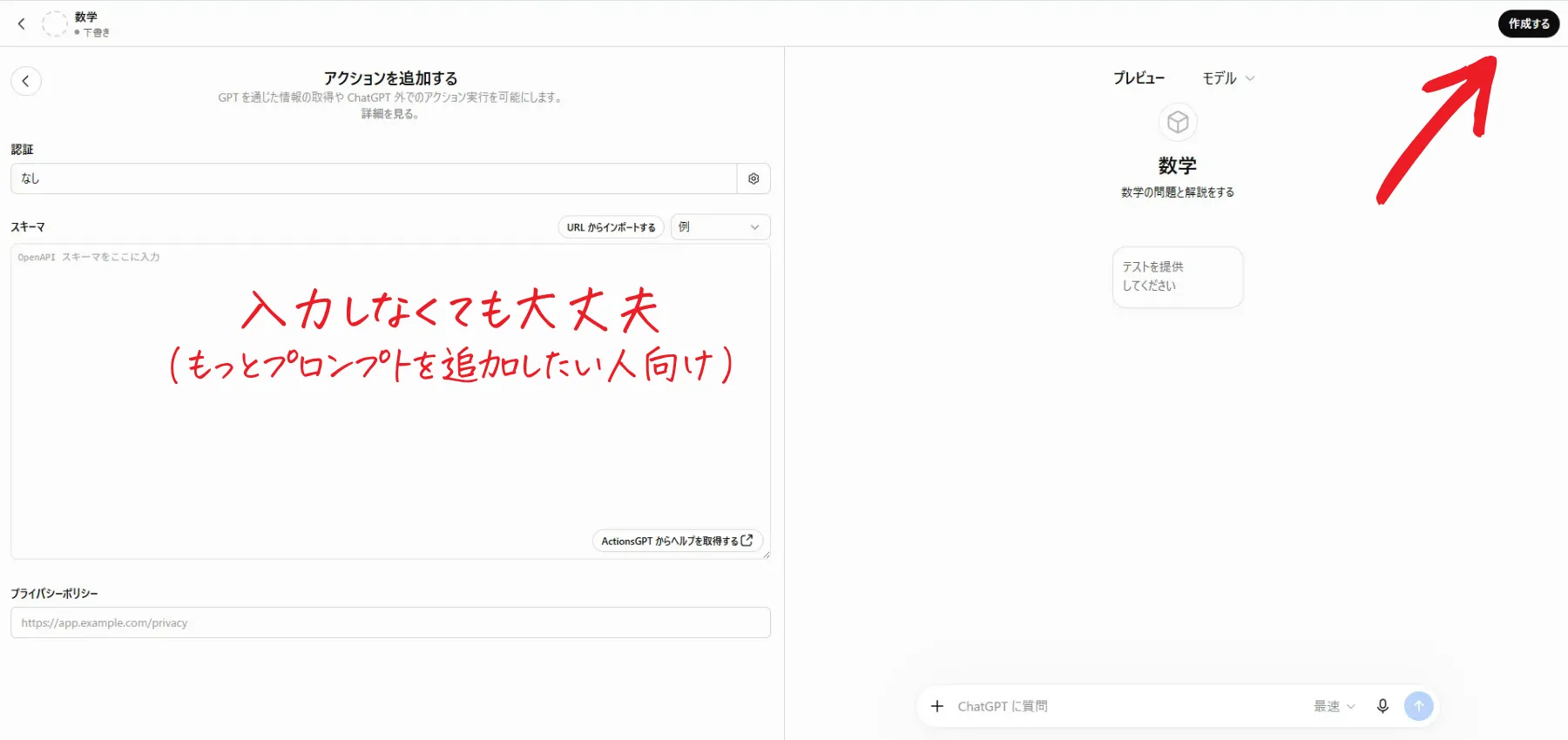Expand the モデル dropdown
The image size is (1568, 740).
tap(1228, 78)
